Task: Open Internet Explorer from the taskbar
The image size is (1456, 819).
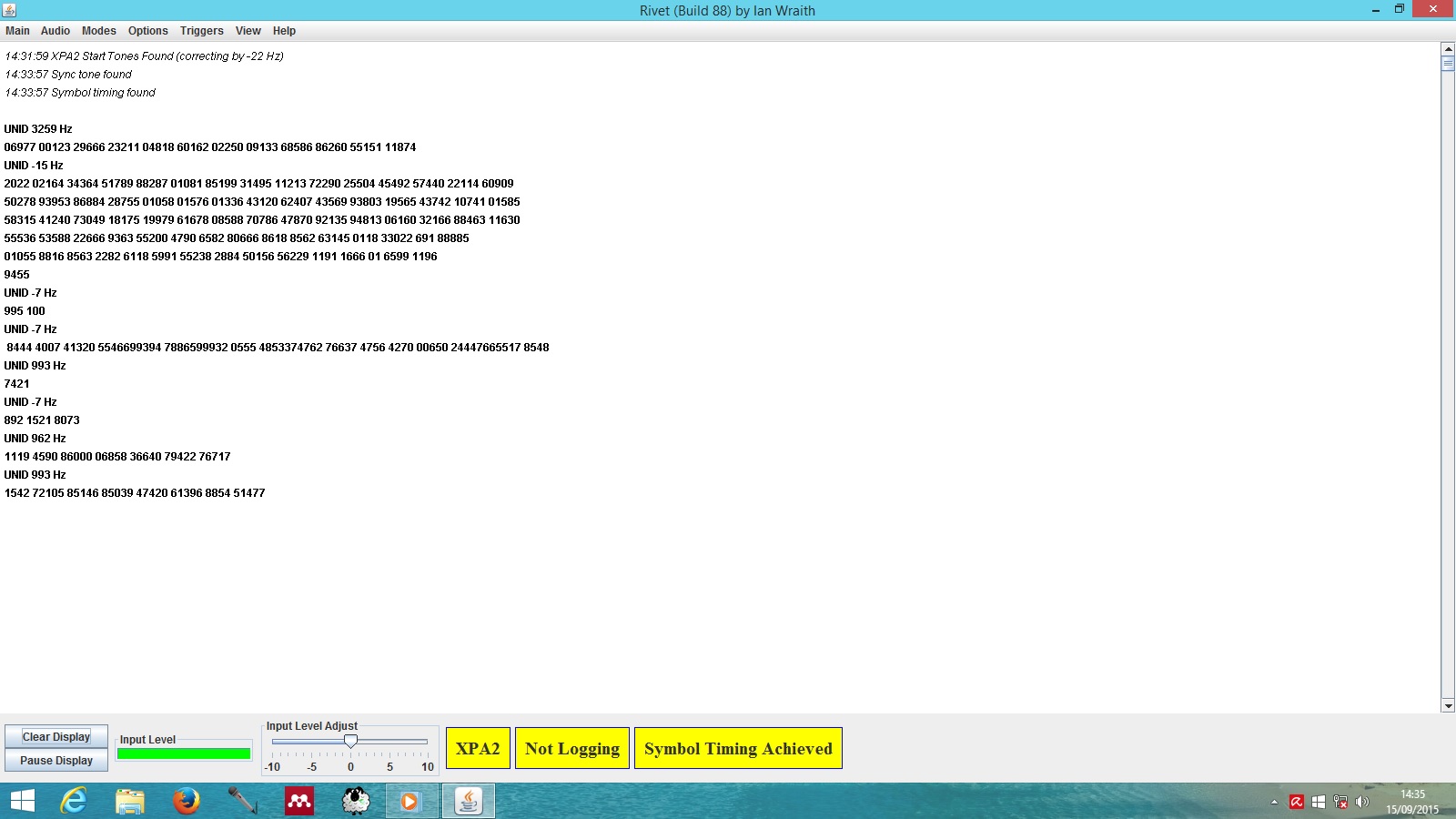Action: pyautogui.click(x=73, y=801)
